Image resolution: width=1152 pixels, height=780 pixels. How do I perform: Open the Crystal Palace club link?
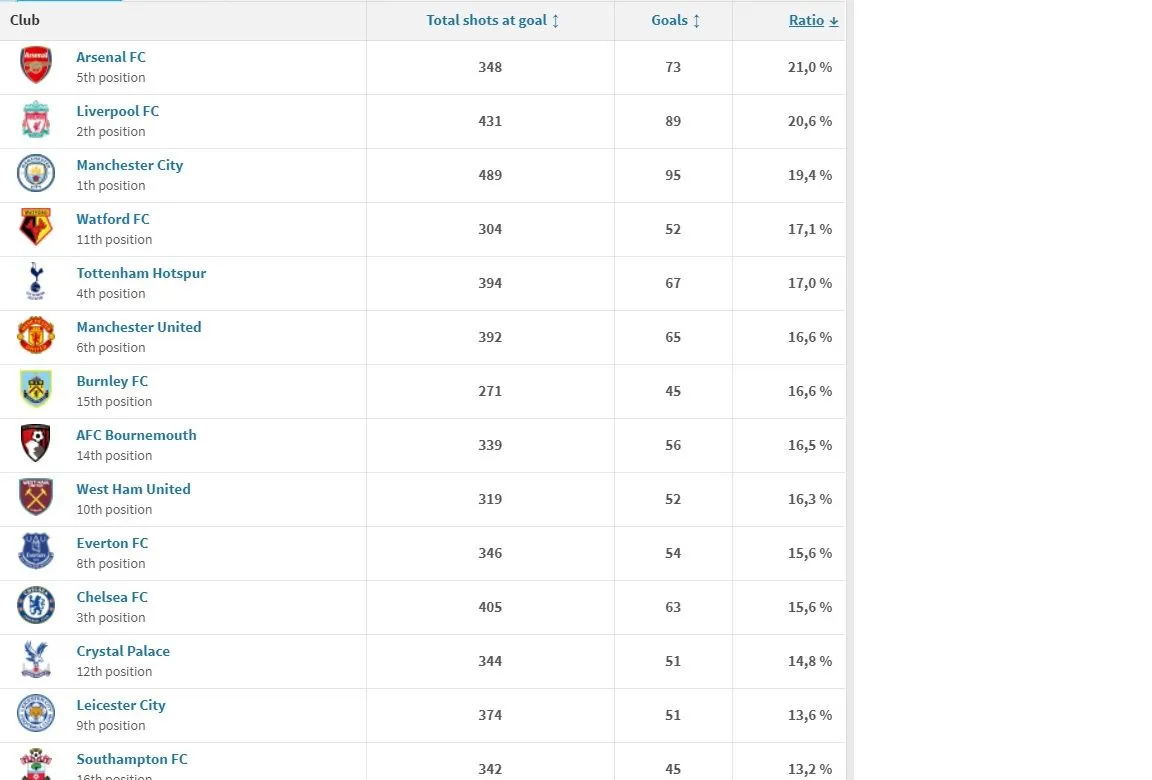pyautogui.click(x=123, y=651)
